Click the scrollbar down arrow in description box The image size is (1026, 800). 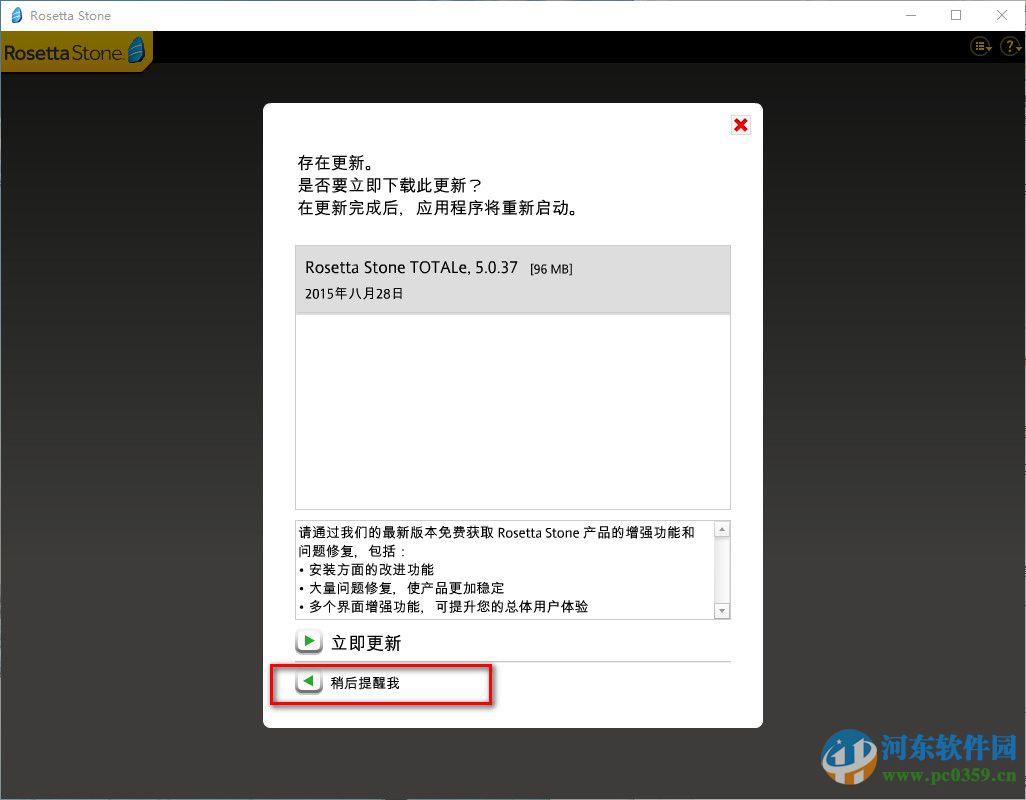coord(721,612)
